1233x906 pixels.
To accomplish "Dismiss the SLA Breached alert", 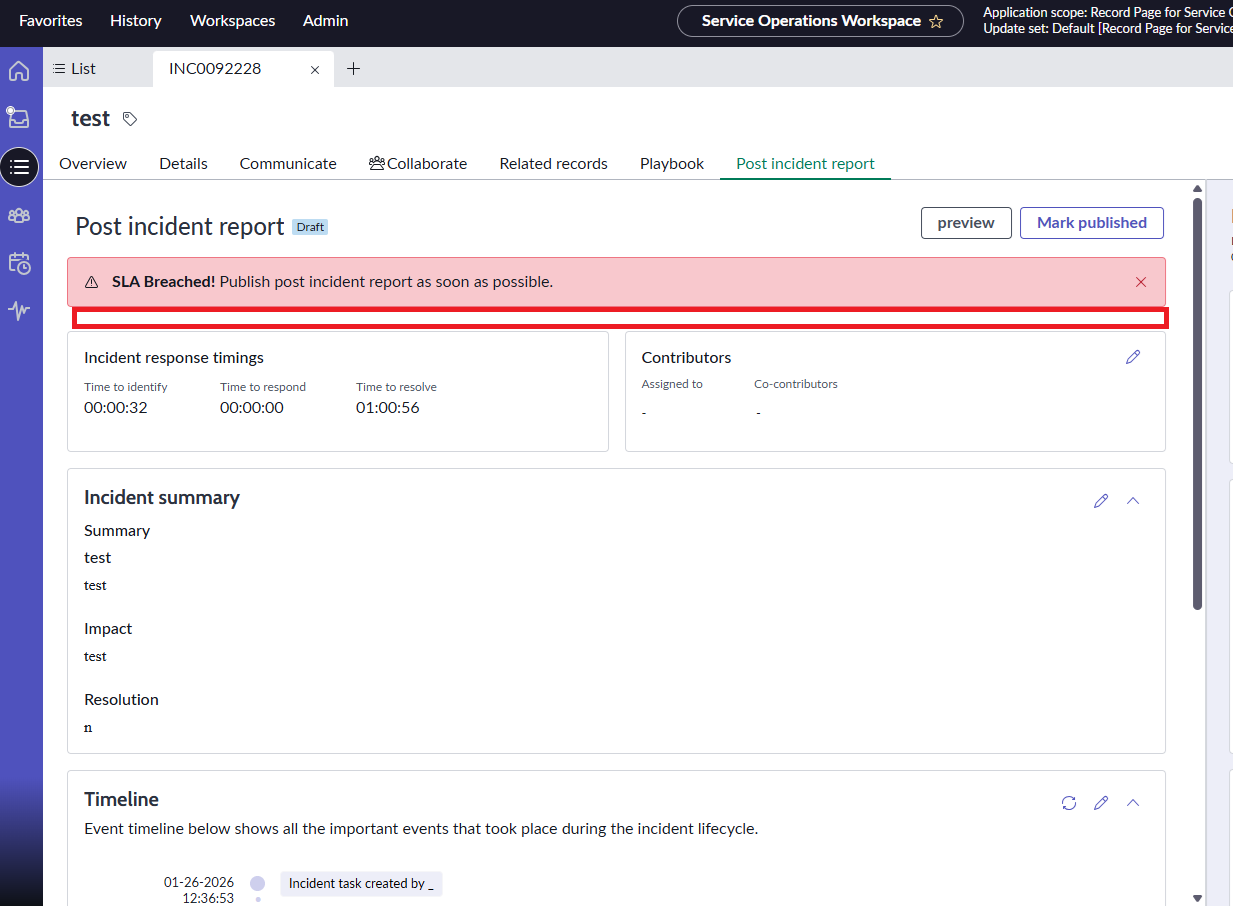I will 1141,282.
